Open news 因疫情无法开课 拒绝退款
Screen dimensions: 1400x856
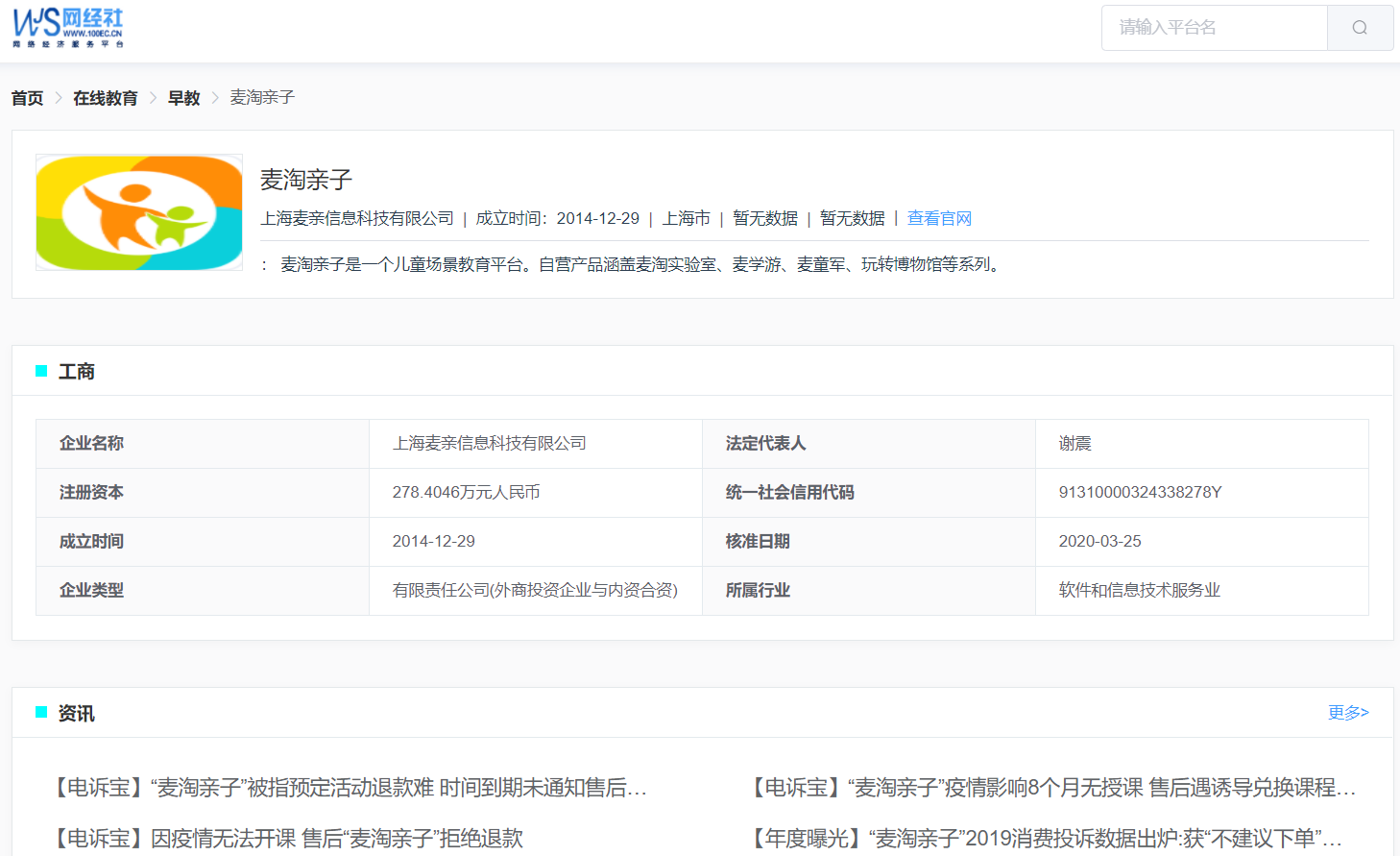[x=286, y=839]
